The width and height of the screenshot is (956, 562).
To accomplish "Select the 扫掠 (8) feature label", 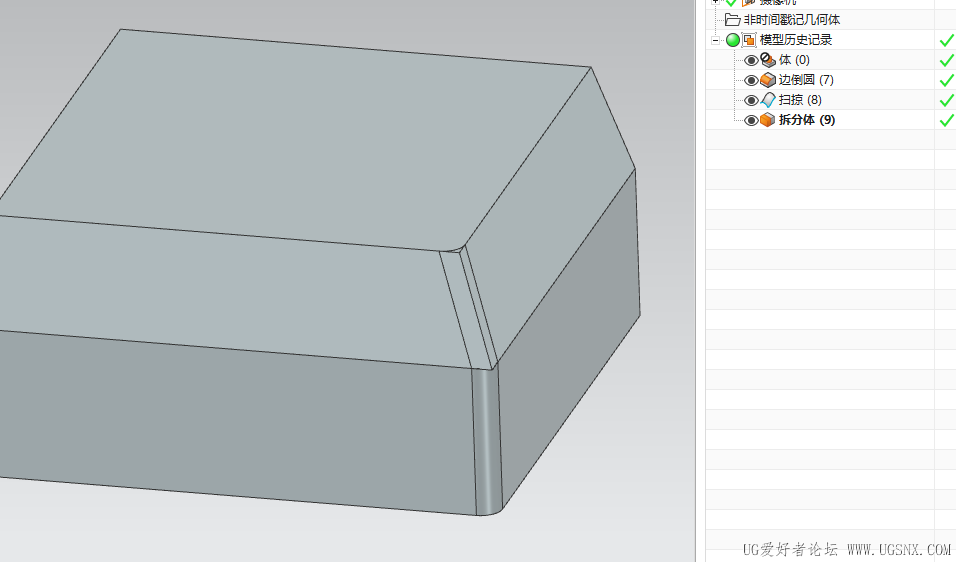I will pos(800,100).
